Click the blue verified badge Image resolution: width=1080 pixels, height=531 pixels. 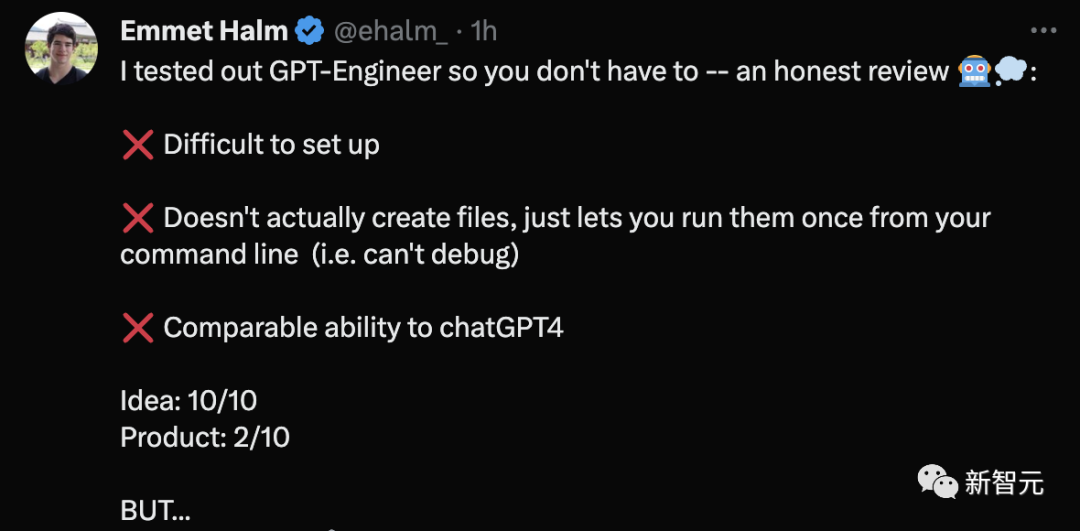tap(309, 32)
